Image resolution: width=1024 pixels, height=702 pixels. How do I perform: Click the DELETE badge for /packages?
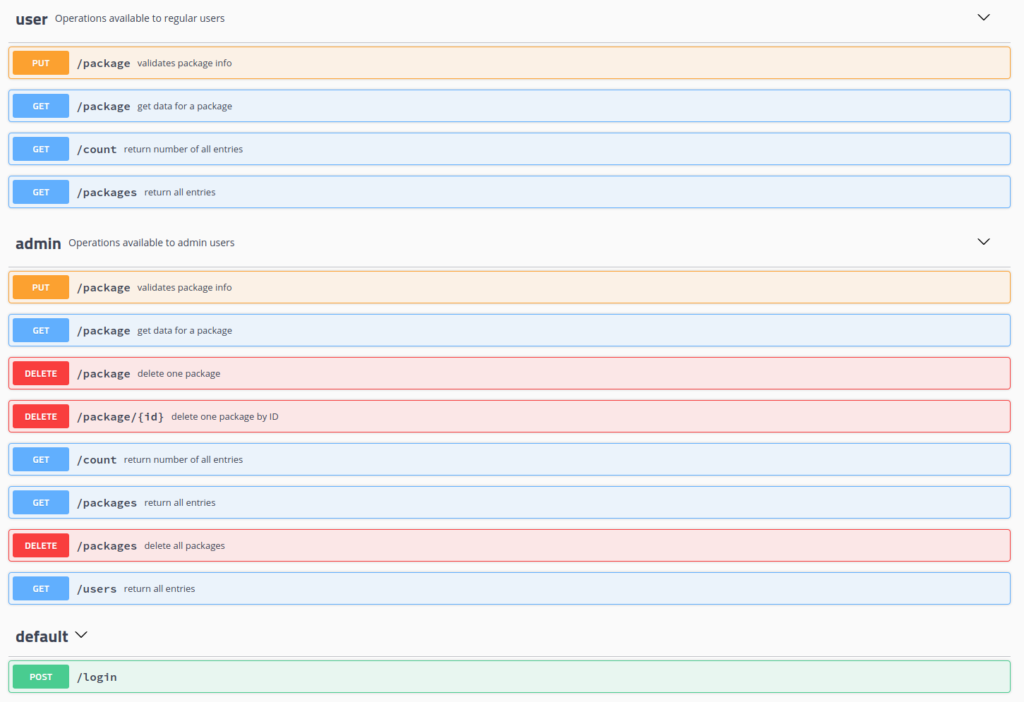point(40,546)
